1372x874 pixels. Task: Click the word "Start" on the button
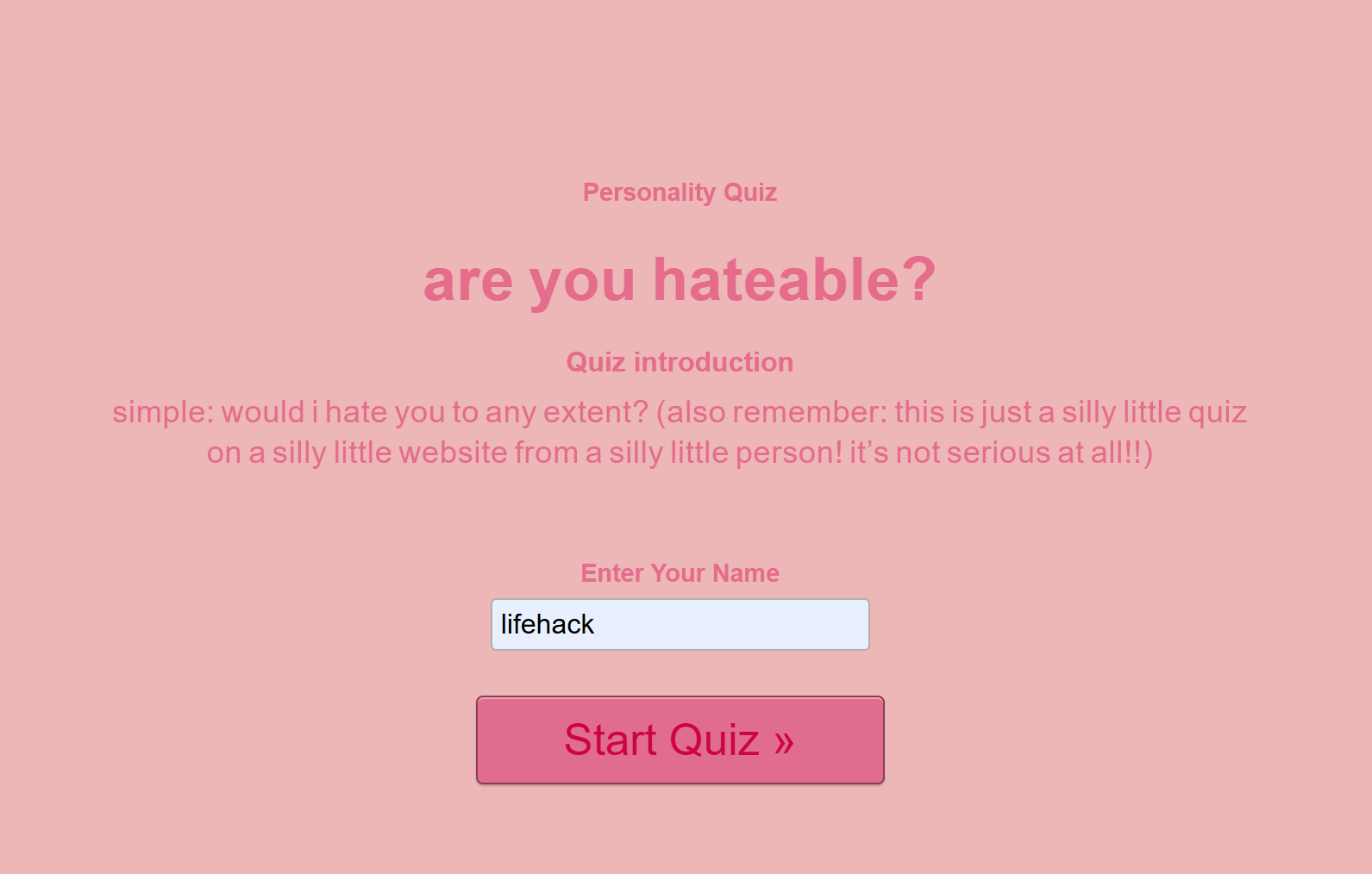coord(611,740)
